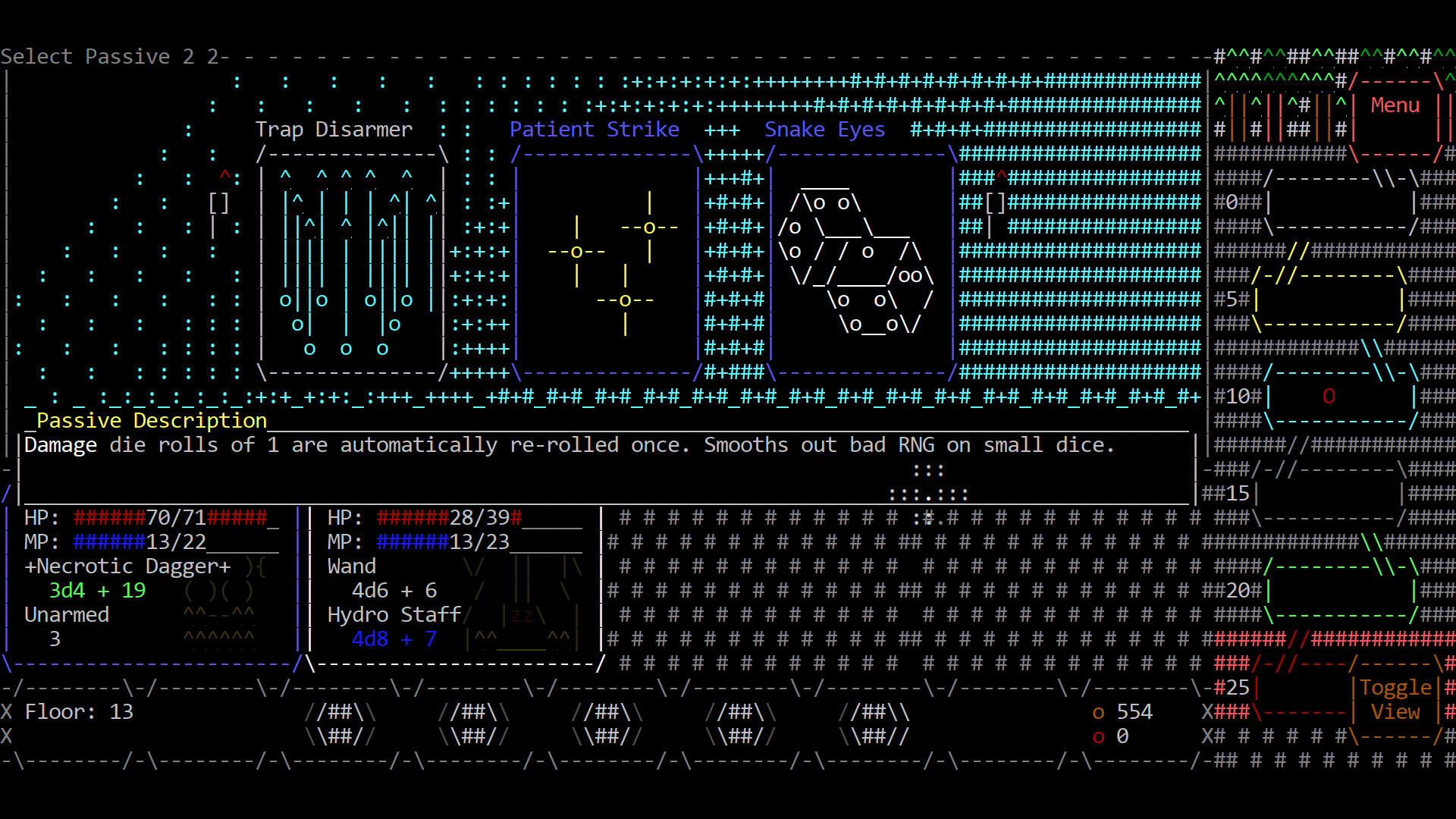Click the Trap Disarmer title
This screenshot has width=1456, height=819.
click(x=334, y=130)
